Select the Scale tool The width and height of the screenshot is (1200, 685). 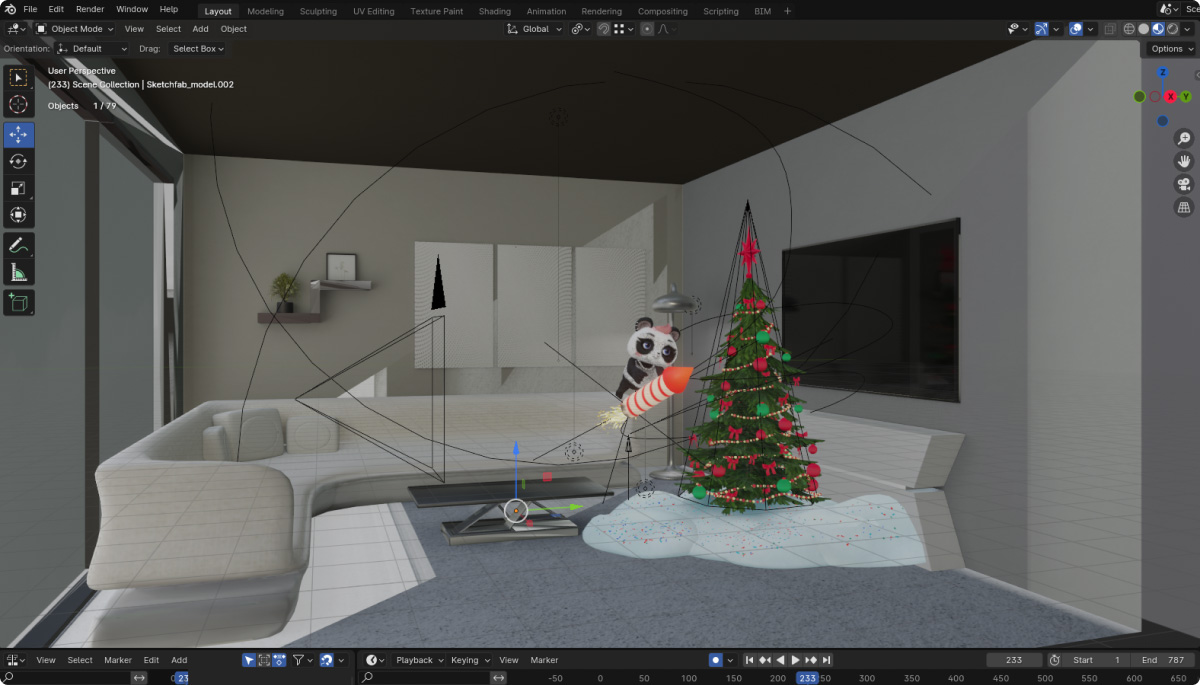coord(19,188)
